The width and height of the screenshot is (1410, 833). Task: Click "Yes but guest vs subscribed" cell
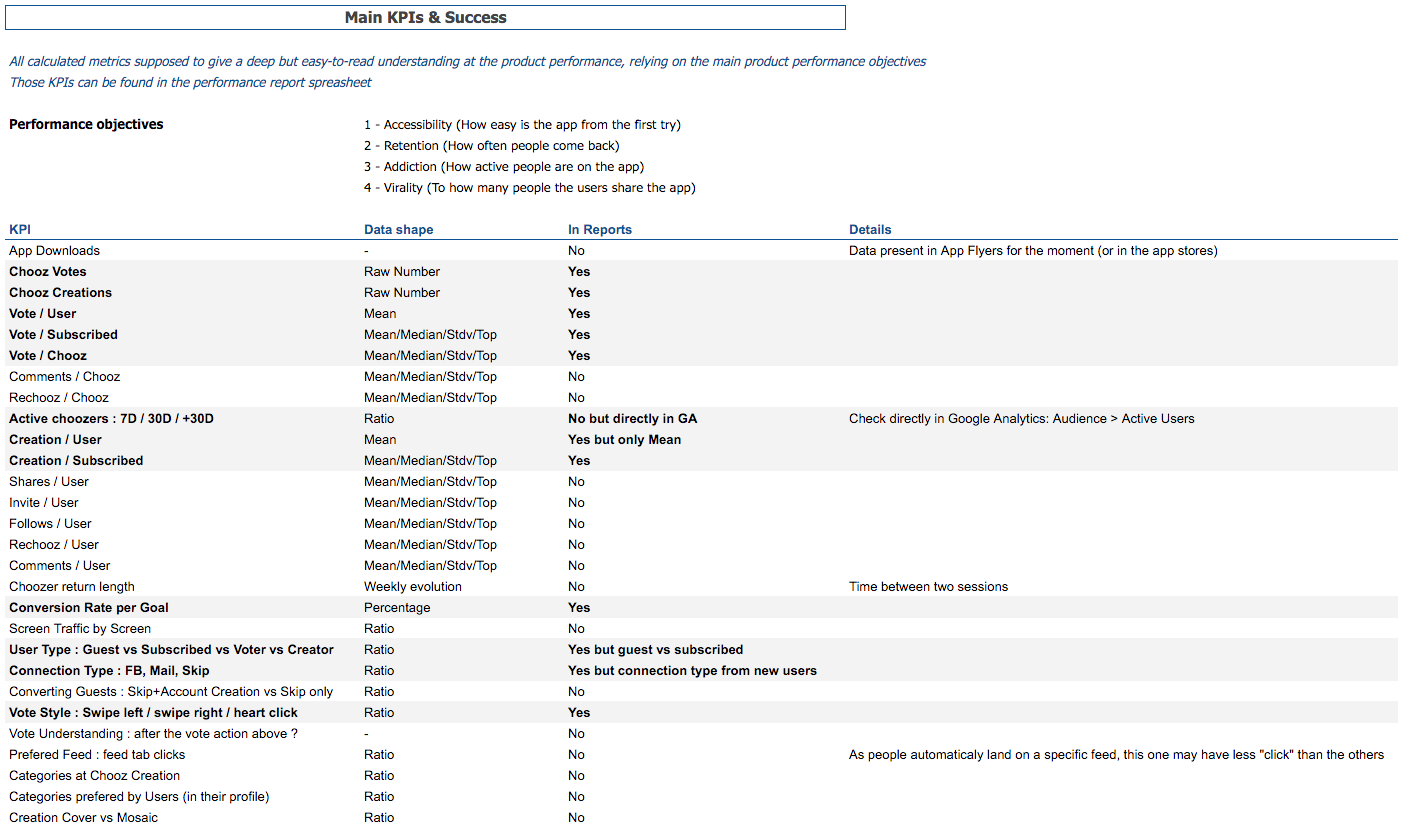[656, 650]
